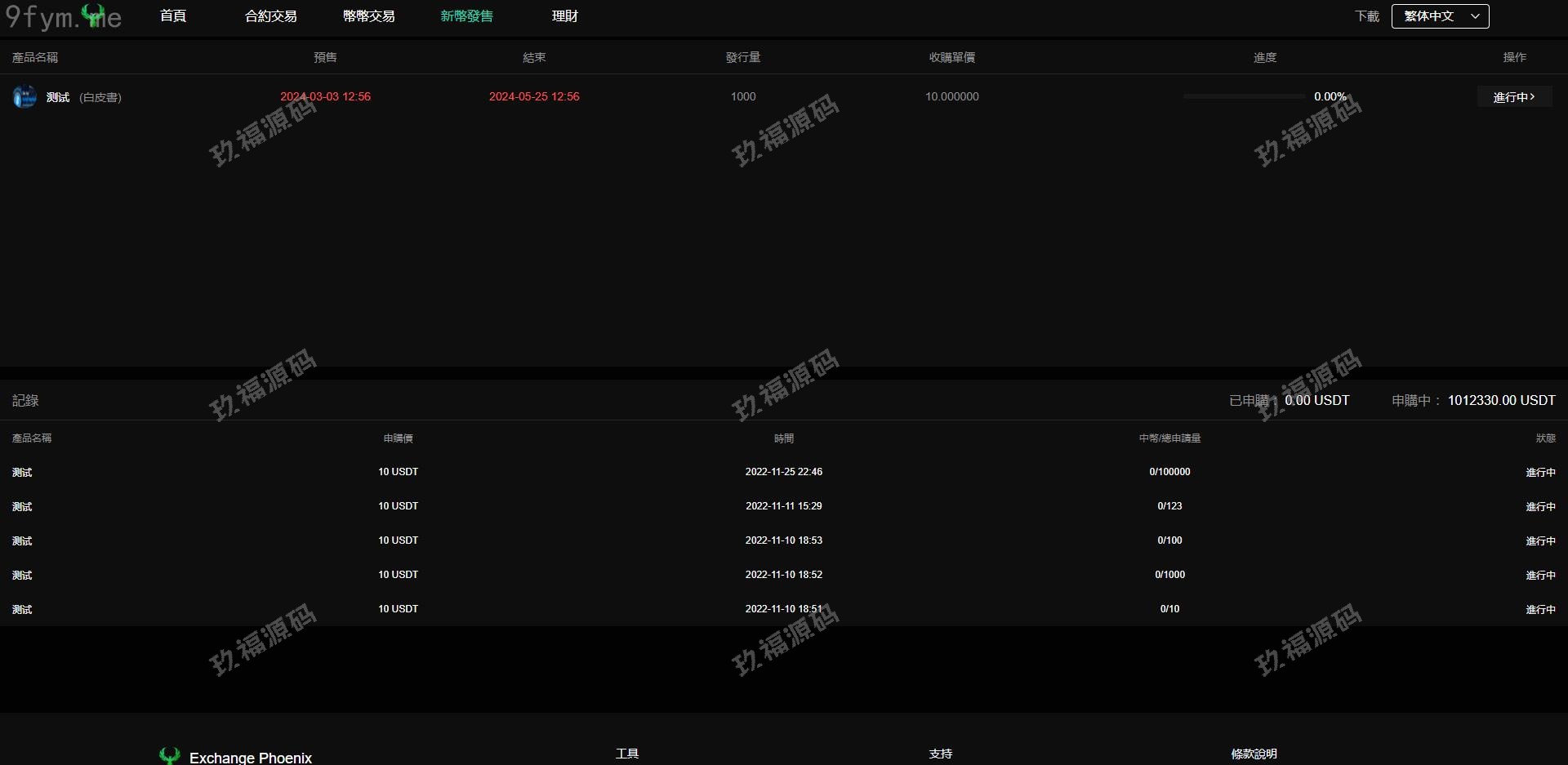1568x765 pixels.
Task: Navigate to 幣幣交易 page
Action: (x=368, y=16)
